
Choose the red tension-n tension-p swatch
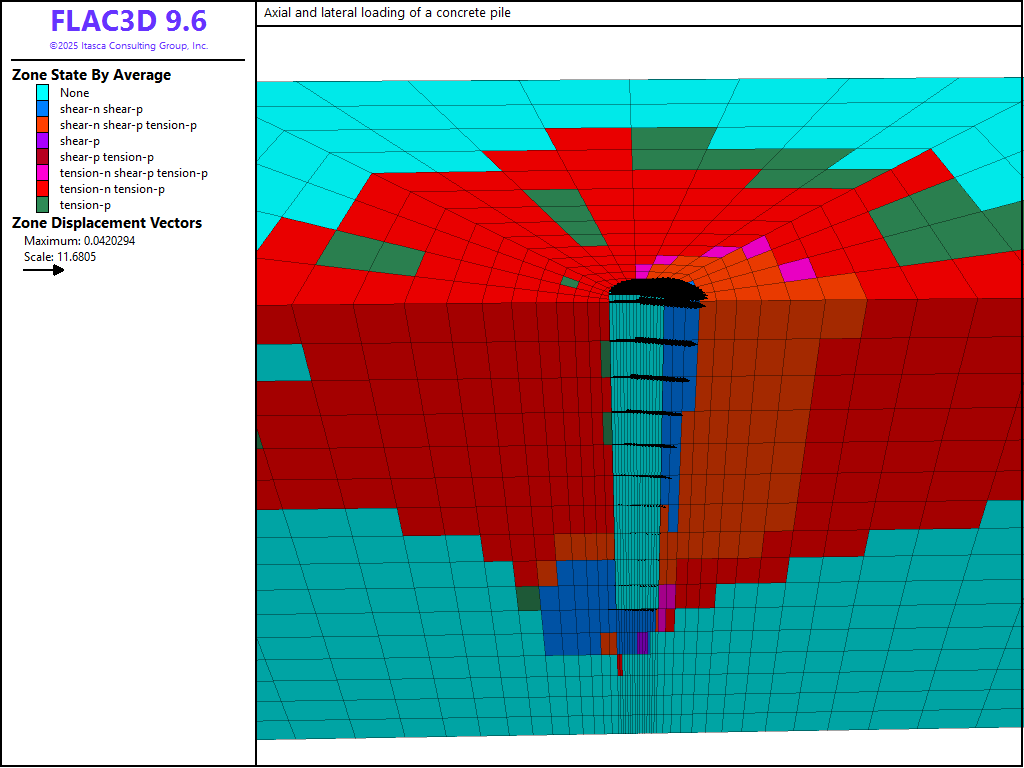(x=42, y=189)
